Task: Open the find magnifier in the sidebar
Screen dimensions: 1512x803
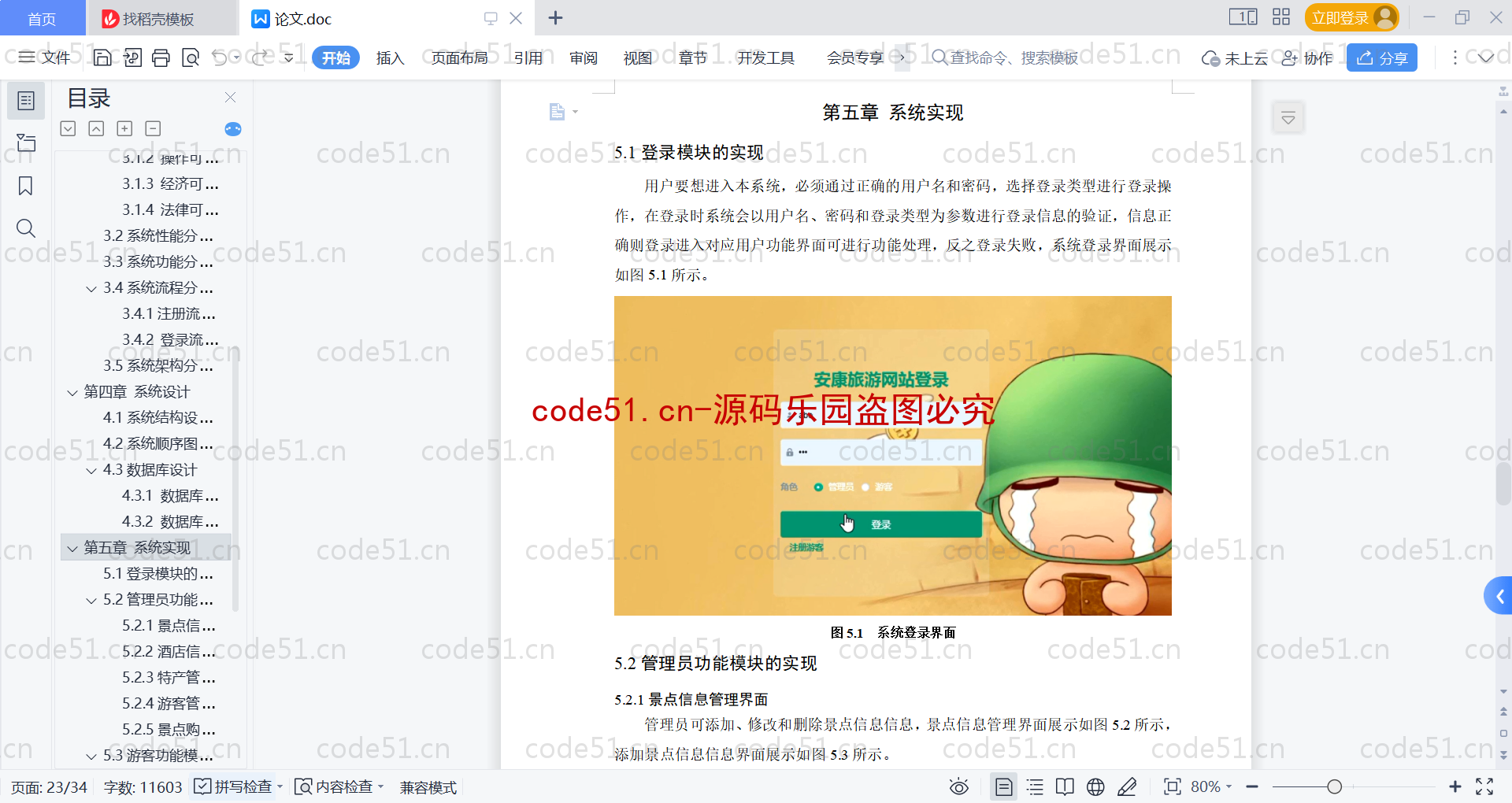Action: (26, 228)
